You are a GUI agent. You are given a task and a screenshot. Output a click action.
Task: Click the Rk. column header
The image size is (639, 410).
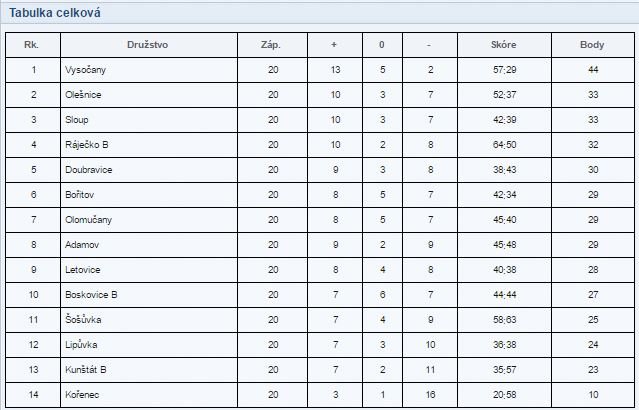31,45
